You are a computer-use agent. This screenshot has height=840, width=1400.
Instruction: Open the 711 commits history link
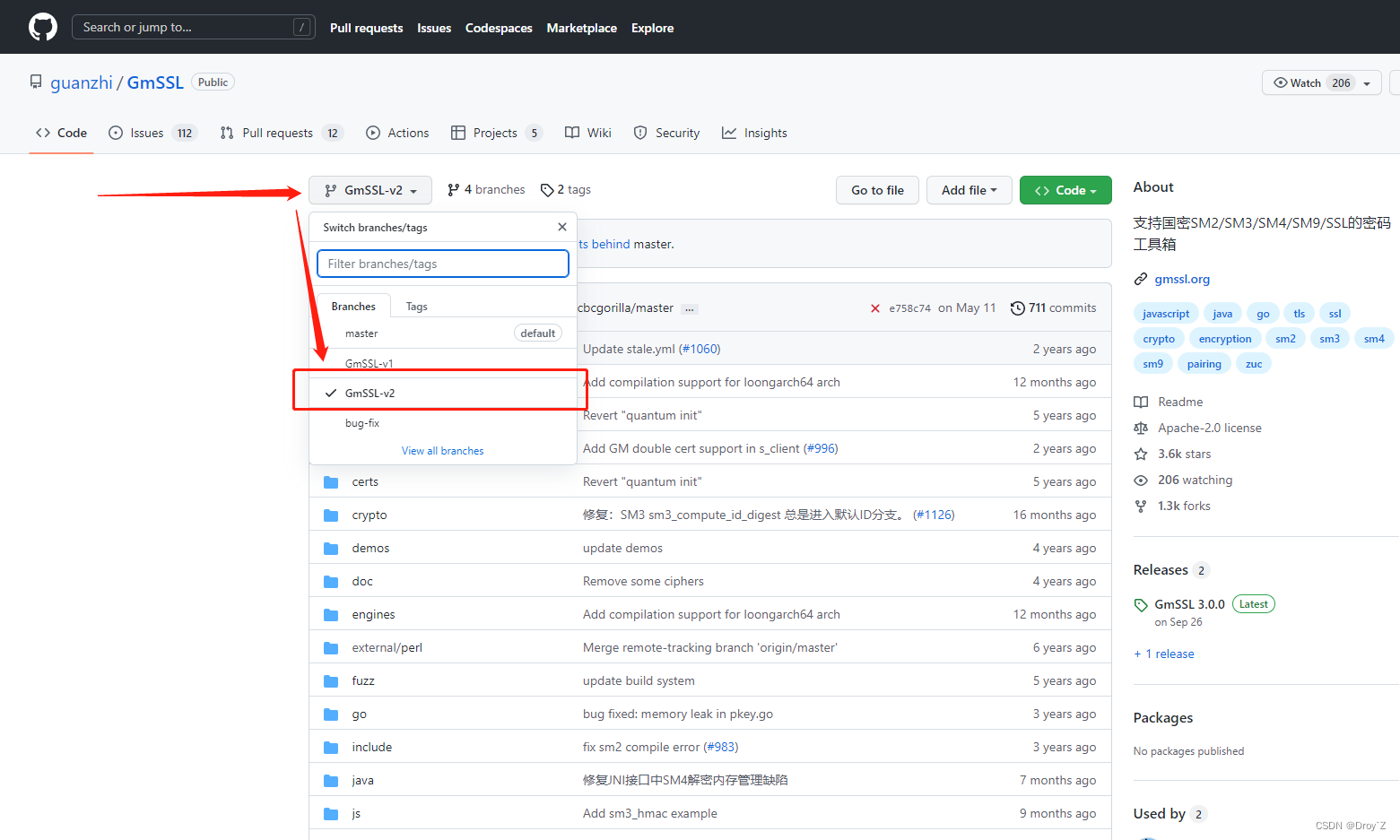[1053, 307]
